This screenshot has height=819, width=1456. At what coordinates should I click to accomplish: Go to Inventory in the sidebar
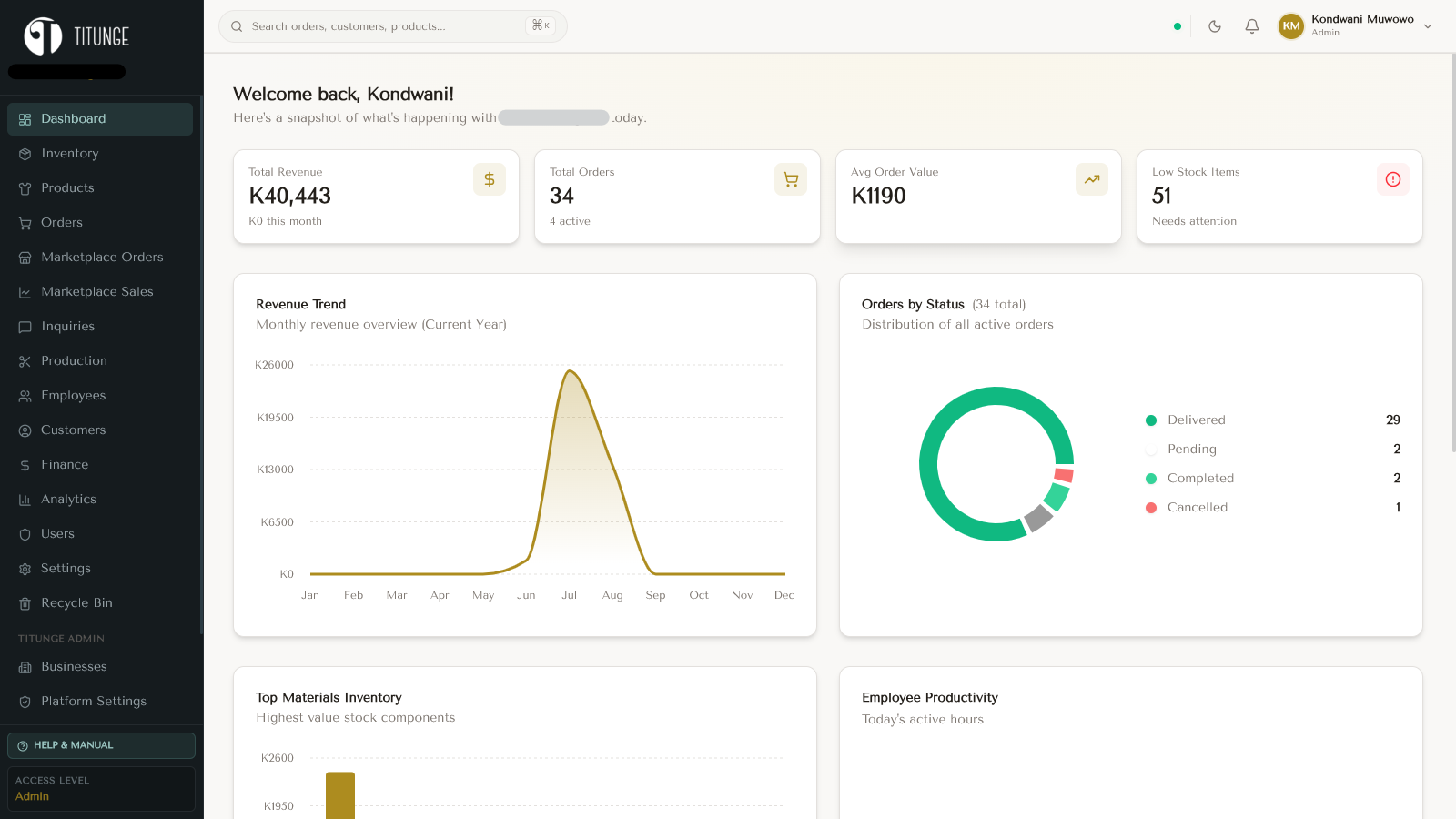click(x=100, y=154)
